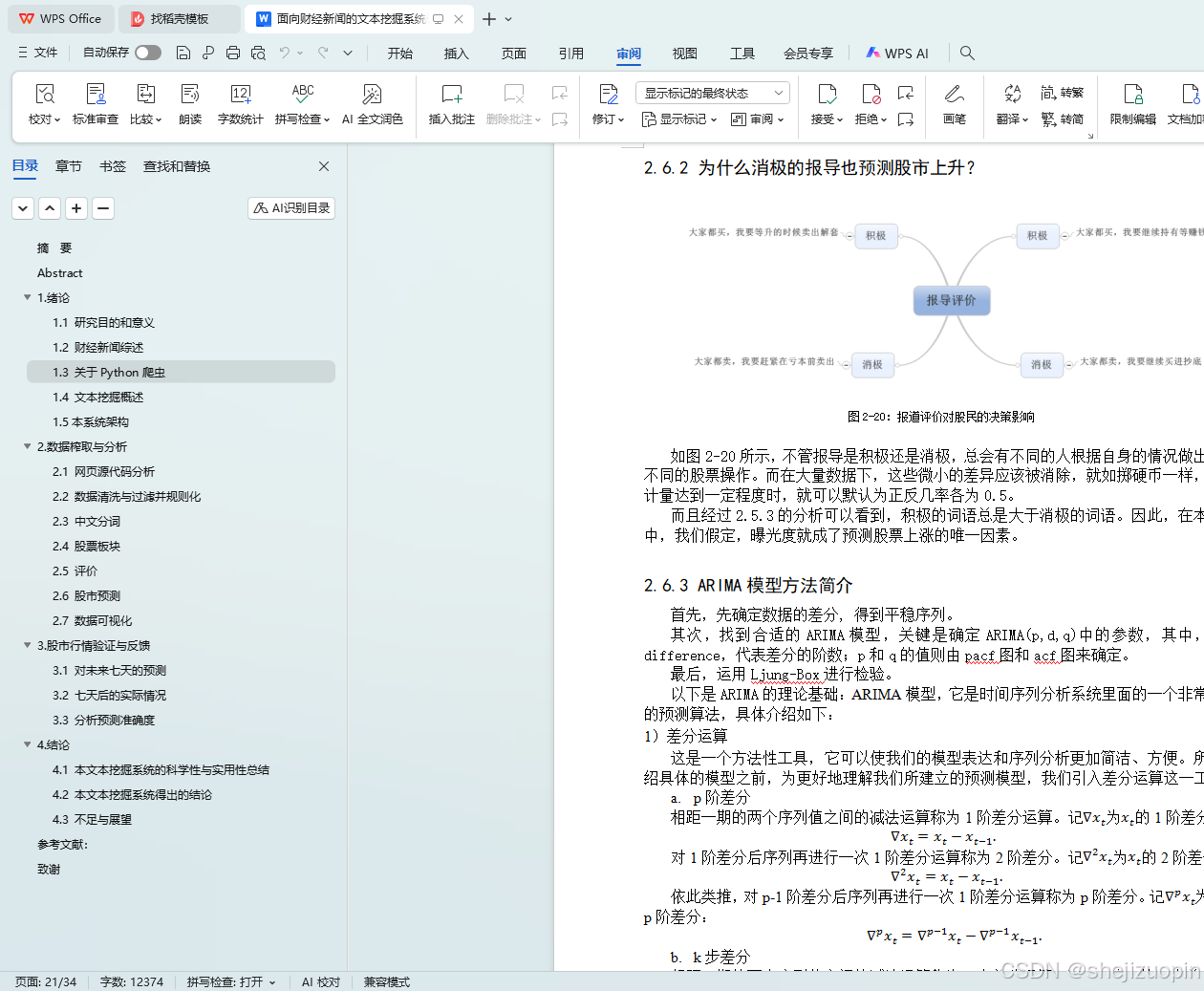Close the outline navigation pane
Screen dimensions: 1204x991
click(x=324, y=166)
